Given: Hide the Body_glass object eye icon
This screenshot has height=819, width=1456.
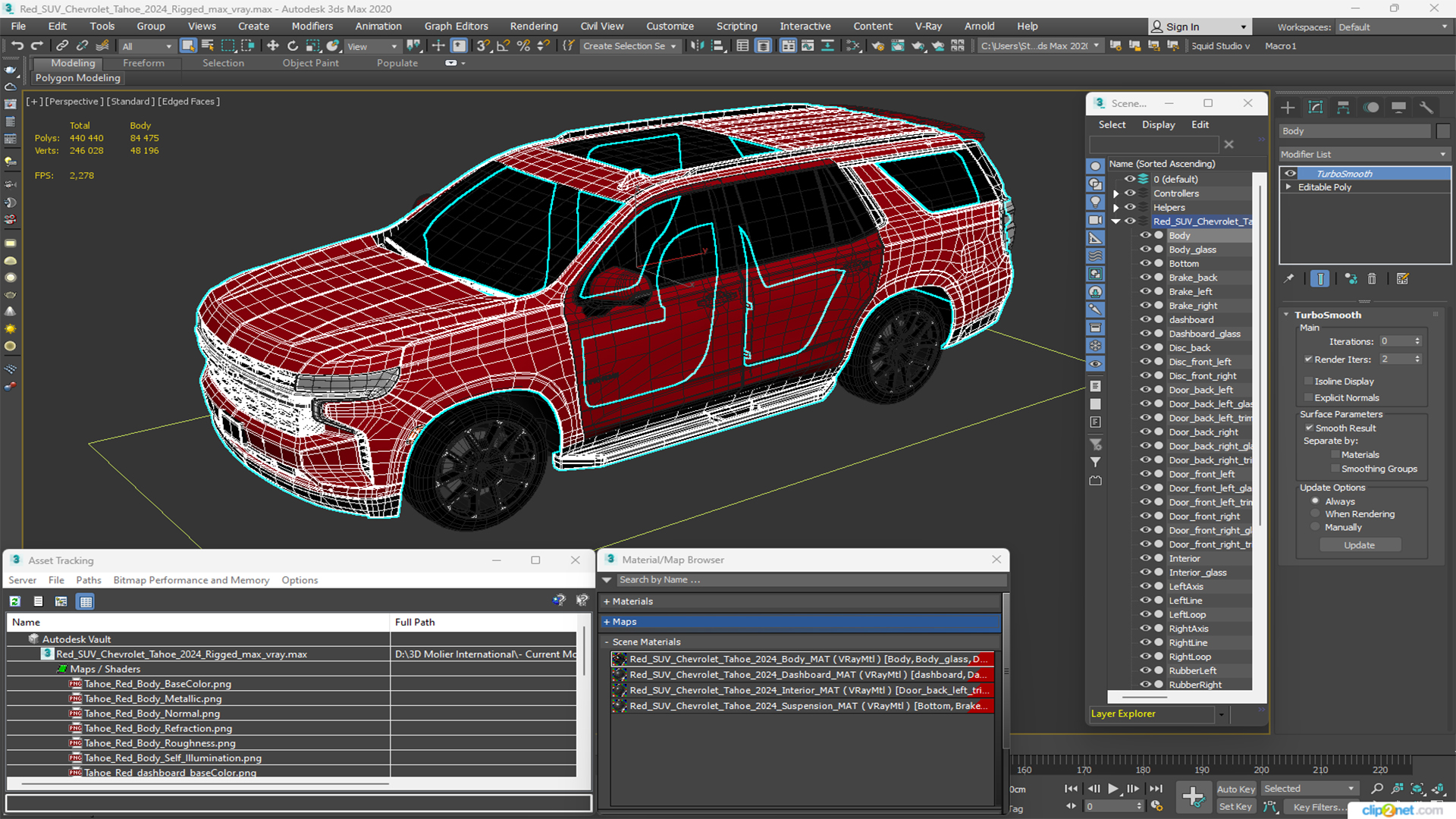Looking at the screenshot, I should pos(1145,249).
